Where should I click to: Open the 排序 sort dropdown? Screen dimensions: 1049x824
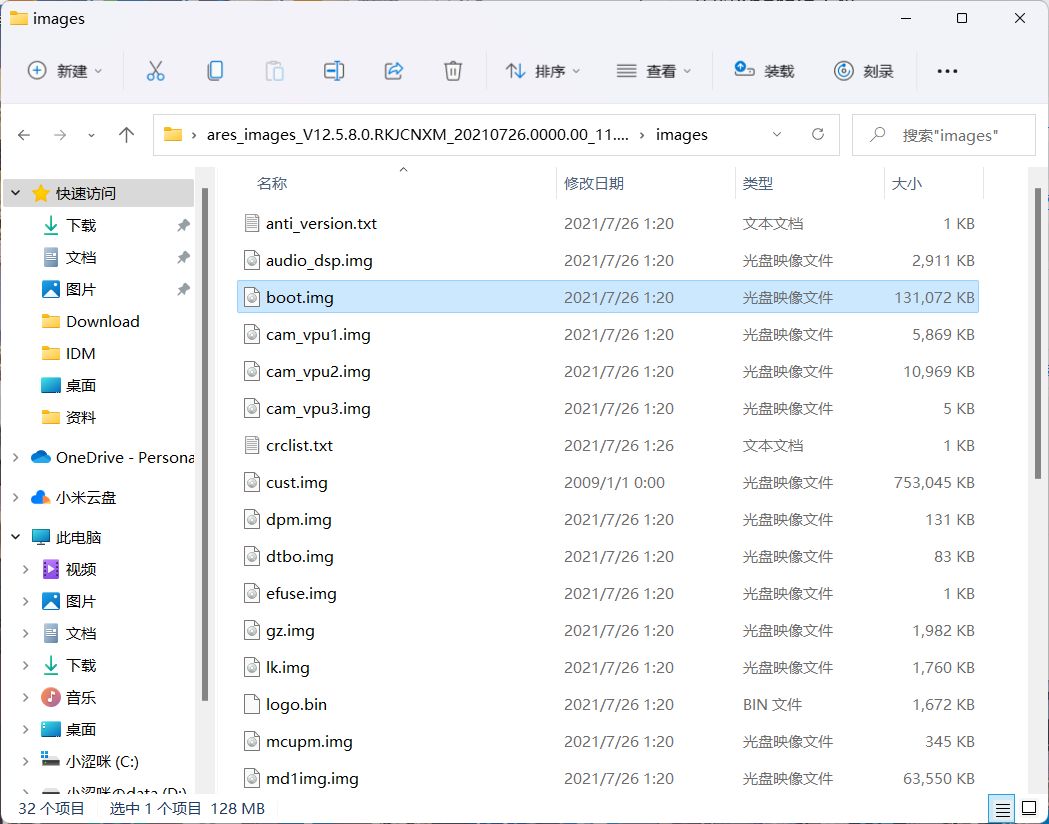tap(543, 71)
